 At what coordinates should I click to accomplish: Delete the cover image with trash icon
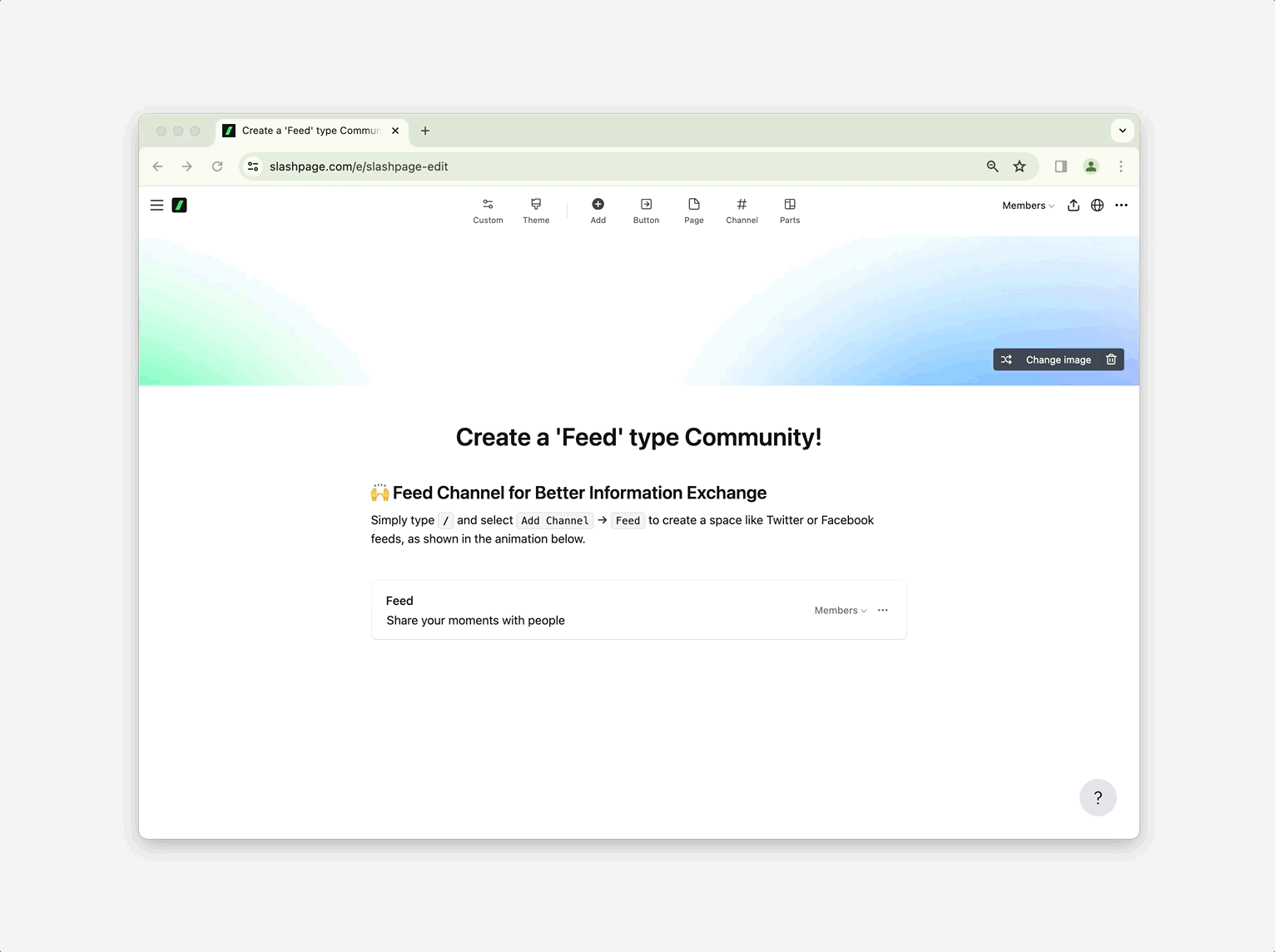tap(1111, 359)
